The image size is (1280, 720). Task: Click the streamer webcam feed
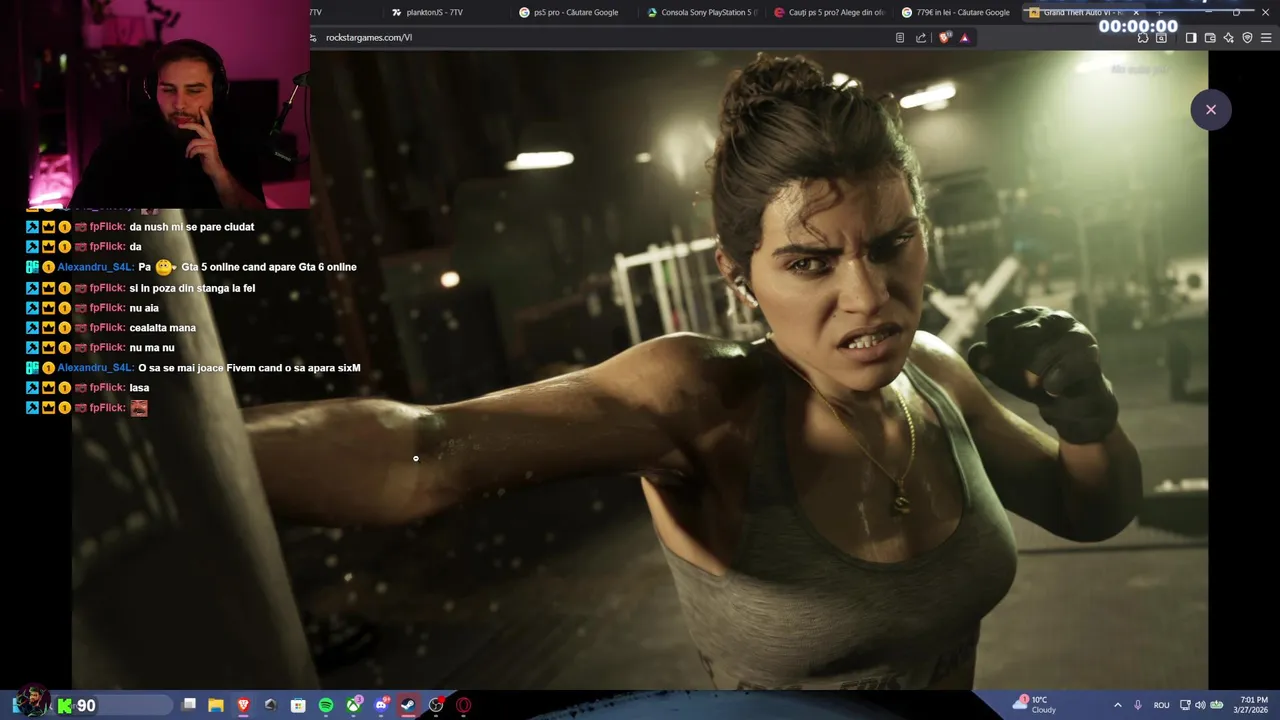(x=155, y=104)
